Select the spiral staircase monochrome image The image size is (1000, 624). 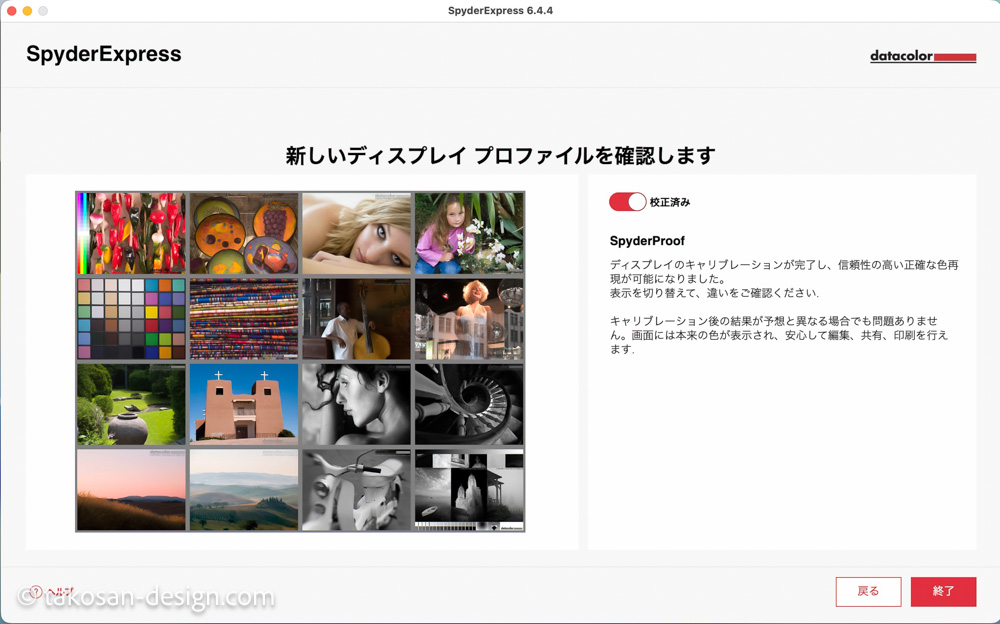click(469, 404)
